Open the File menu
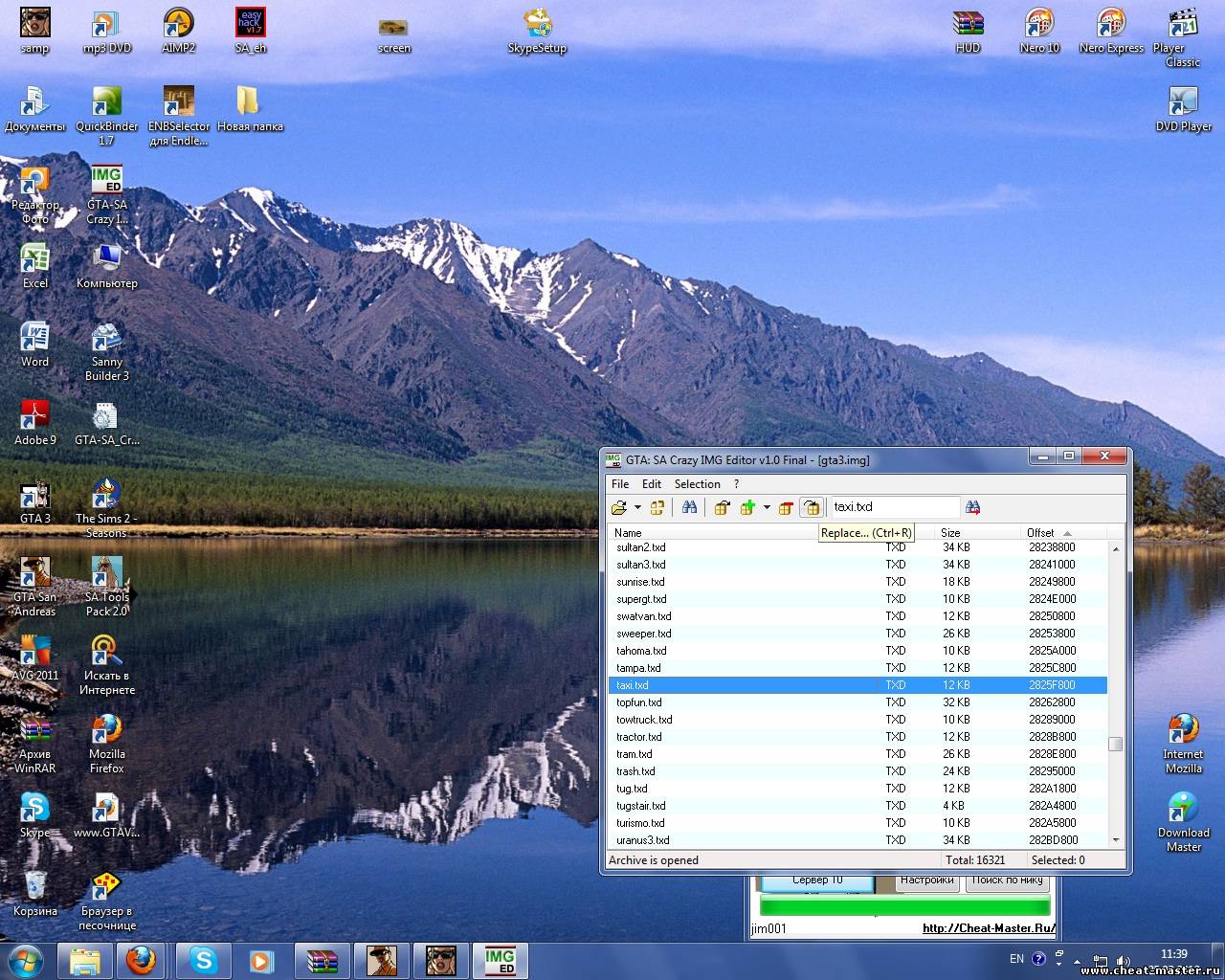 [x=620, y=484]
